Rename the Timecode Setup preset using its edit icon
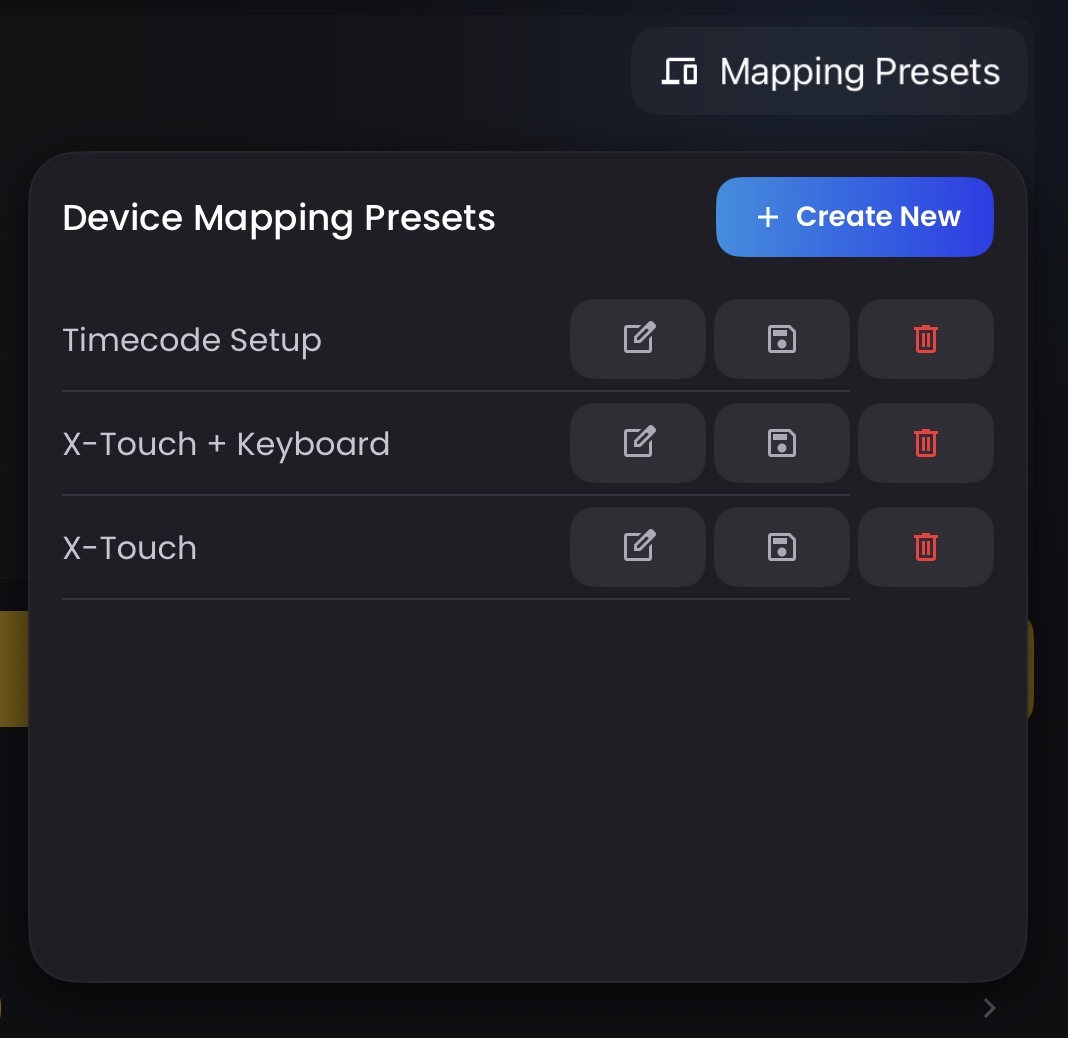This screenshot has width=1068, height=1038. pos(637,339)
